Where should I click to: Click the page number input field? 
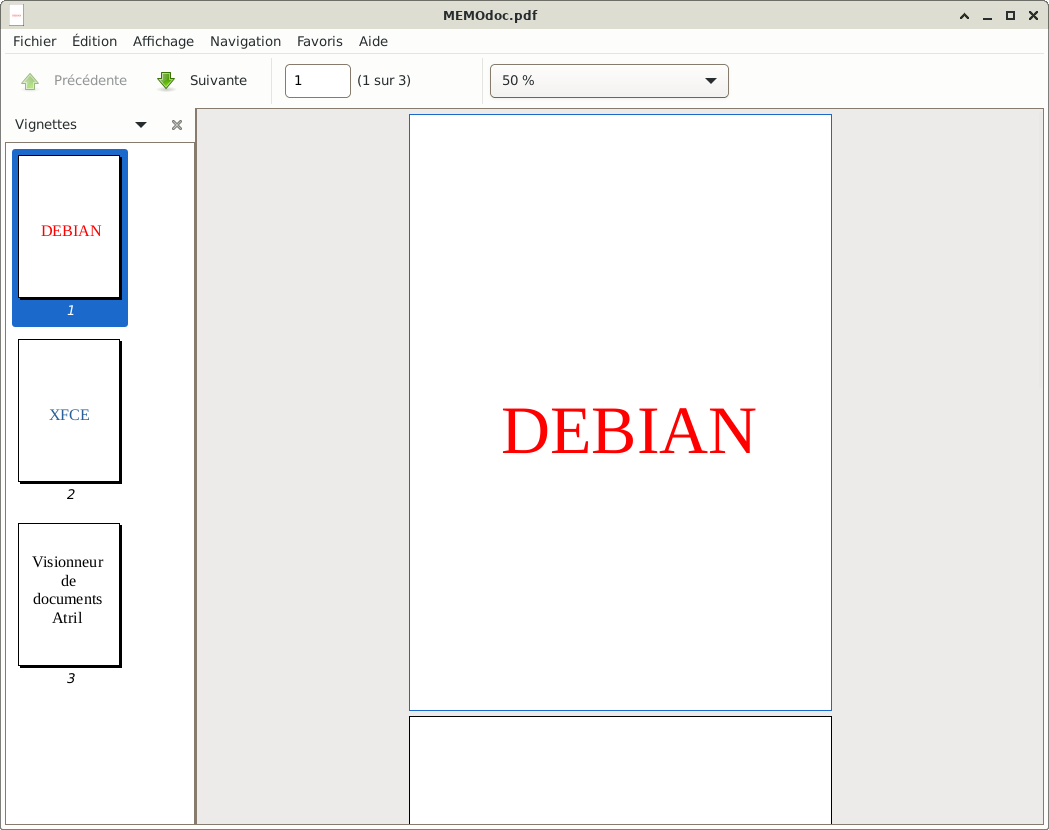pyautogui.click(x=318, y=81)
